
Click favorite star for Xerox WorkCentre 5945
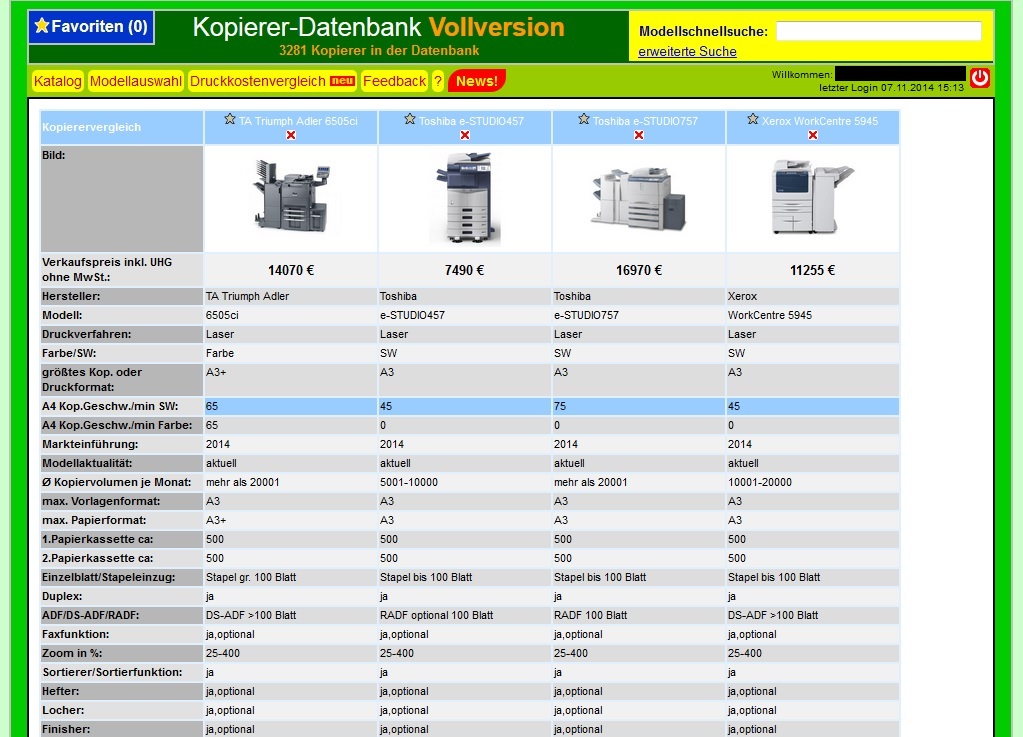(x=753, y=119)
